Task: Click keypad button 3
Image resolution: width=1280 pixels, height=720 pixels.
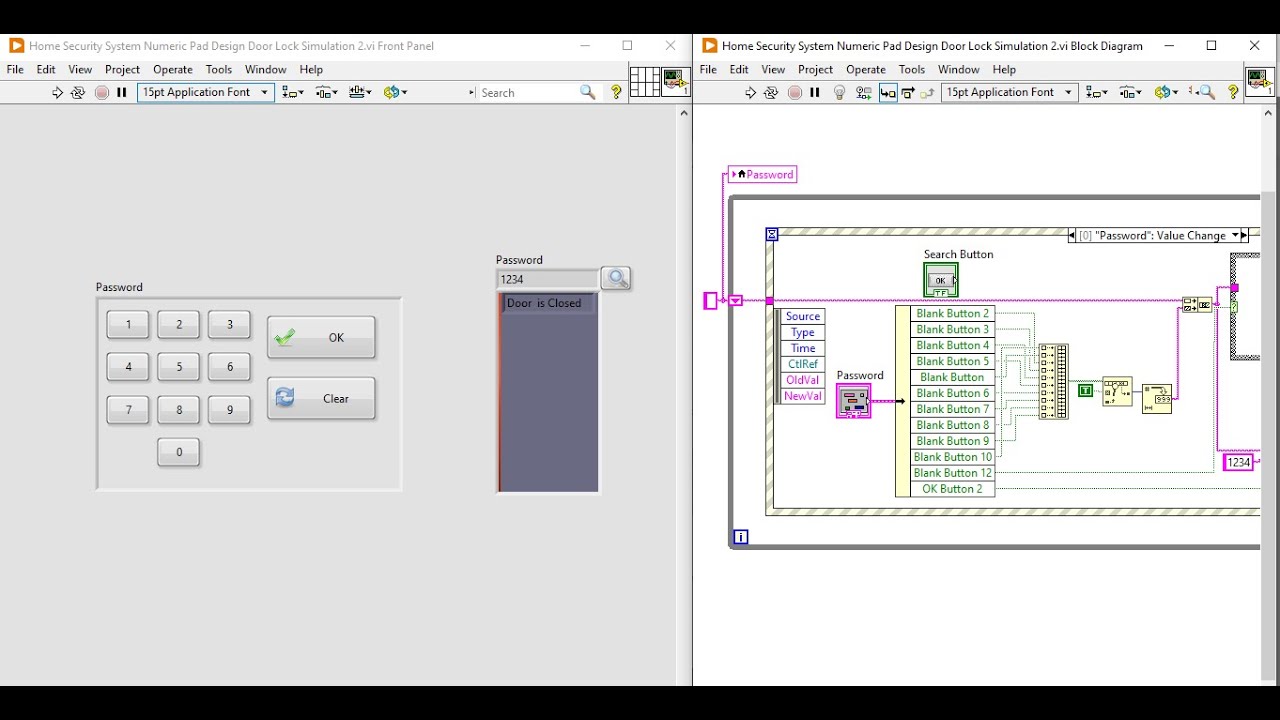Action: click(x=229, y=324)
